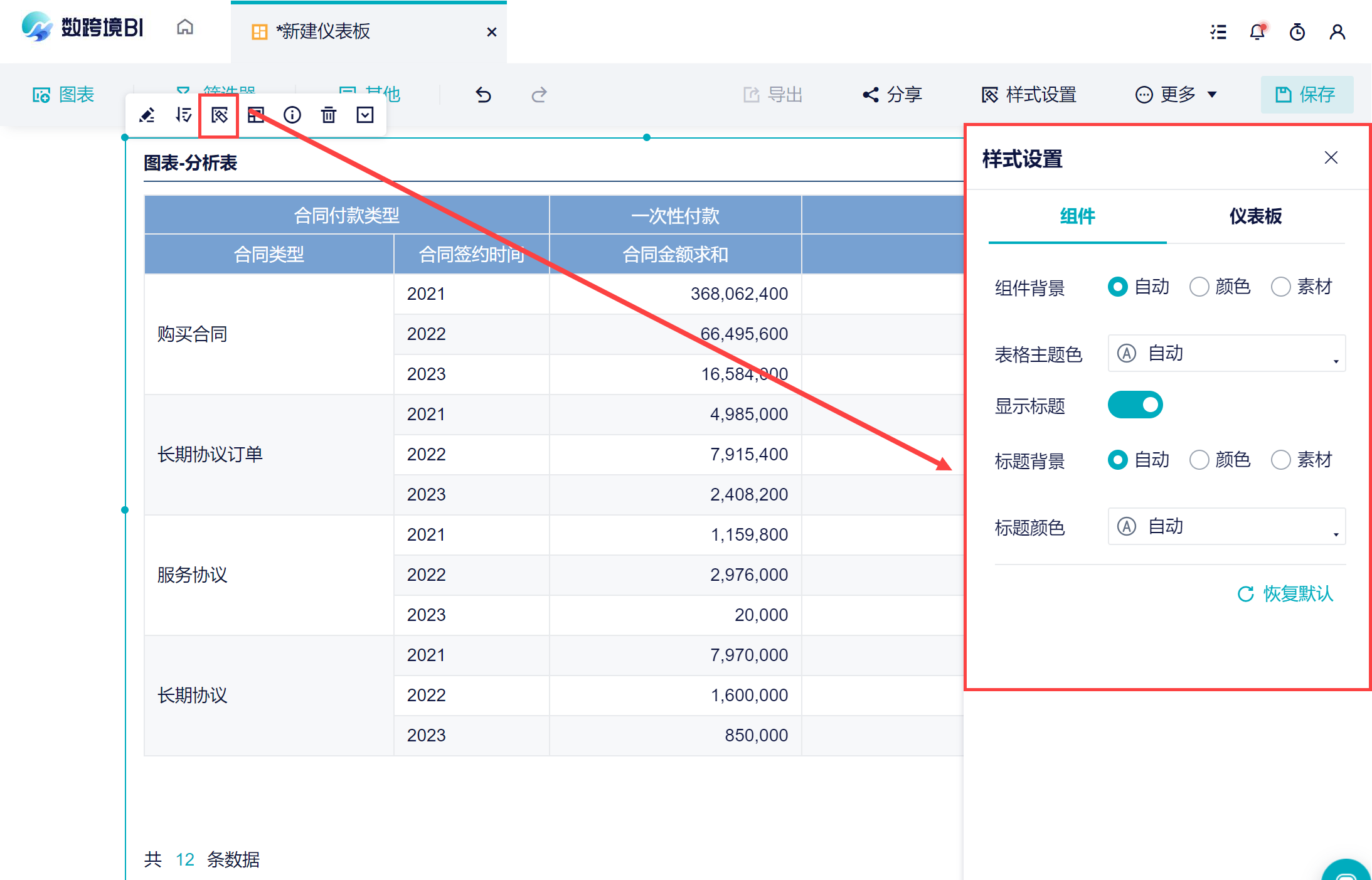Select 素材 radio for 标题背景
Viewport: 1372px width, 880px height.
(x=1281, y=460)
